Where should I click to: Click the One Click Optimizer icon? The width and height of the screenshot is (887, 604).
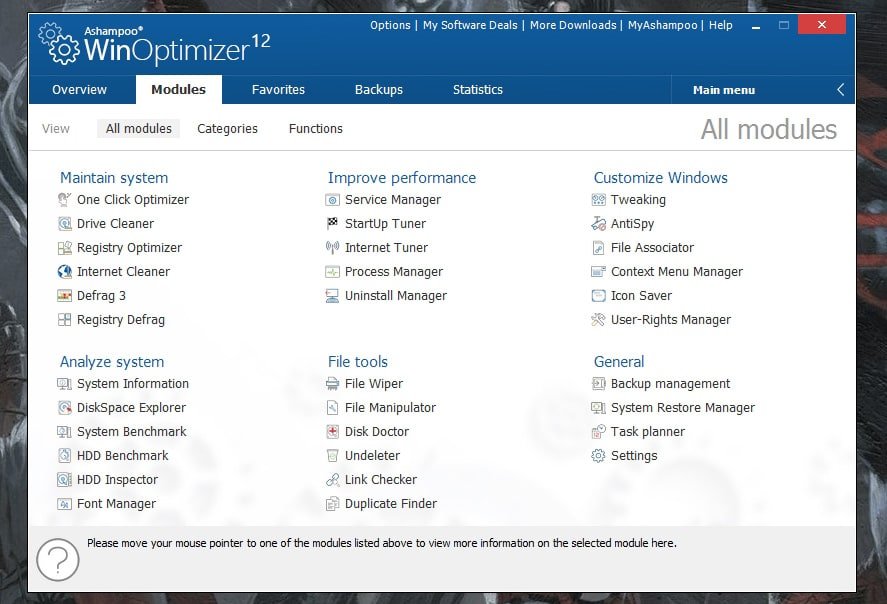coord(65,200)
